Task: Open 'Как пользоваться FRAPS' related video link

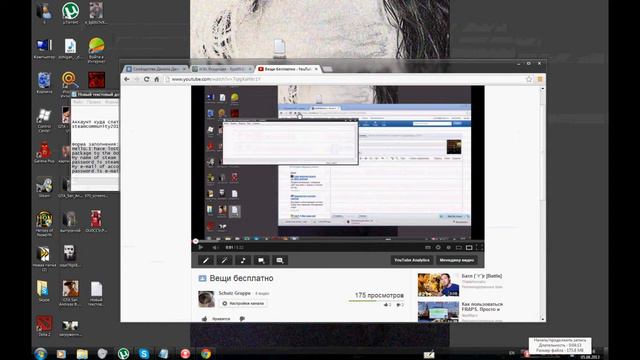Action: pyautogui.click(x=482, y=307)
